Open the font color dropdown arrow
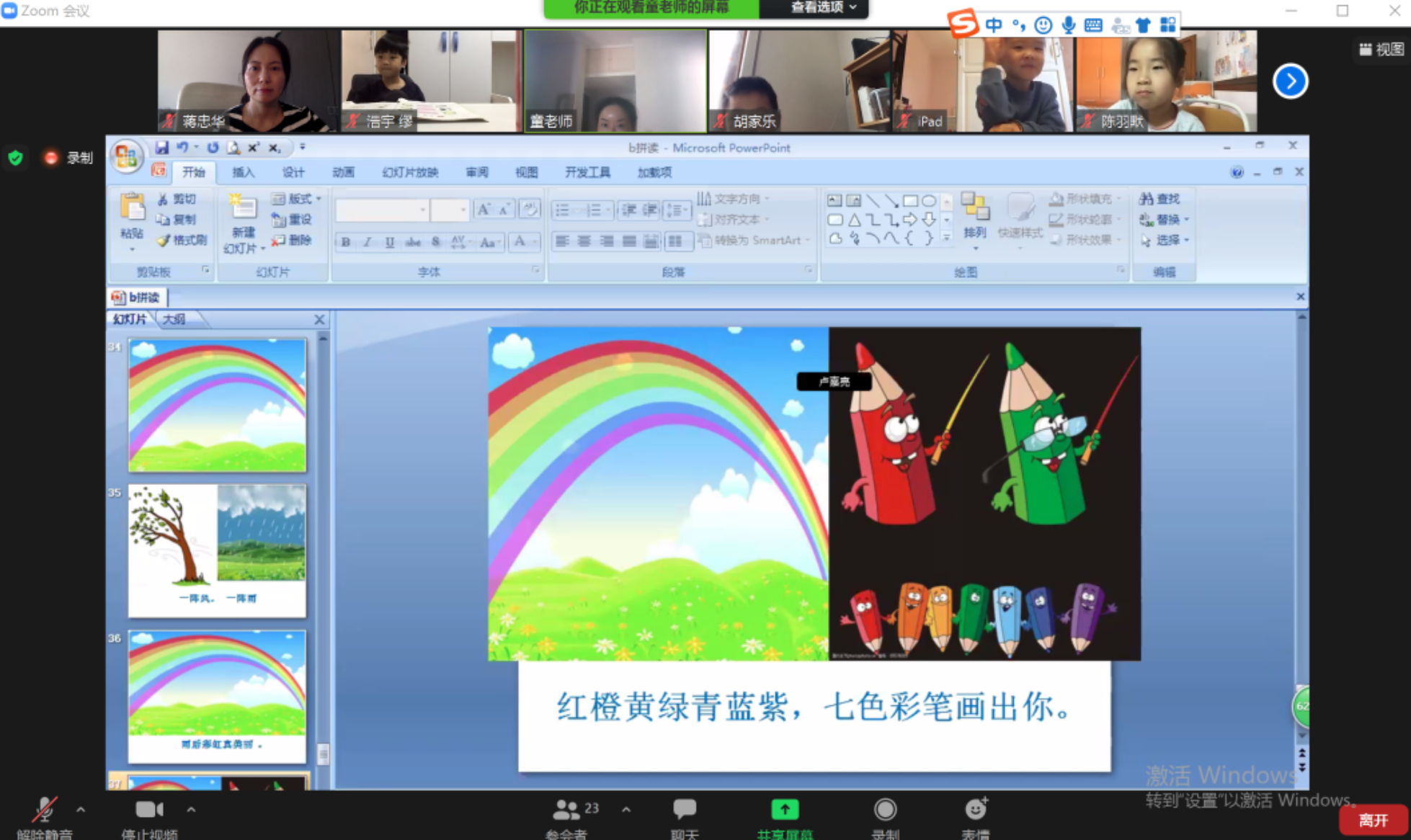 pos(535,242)
